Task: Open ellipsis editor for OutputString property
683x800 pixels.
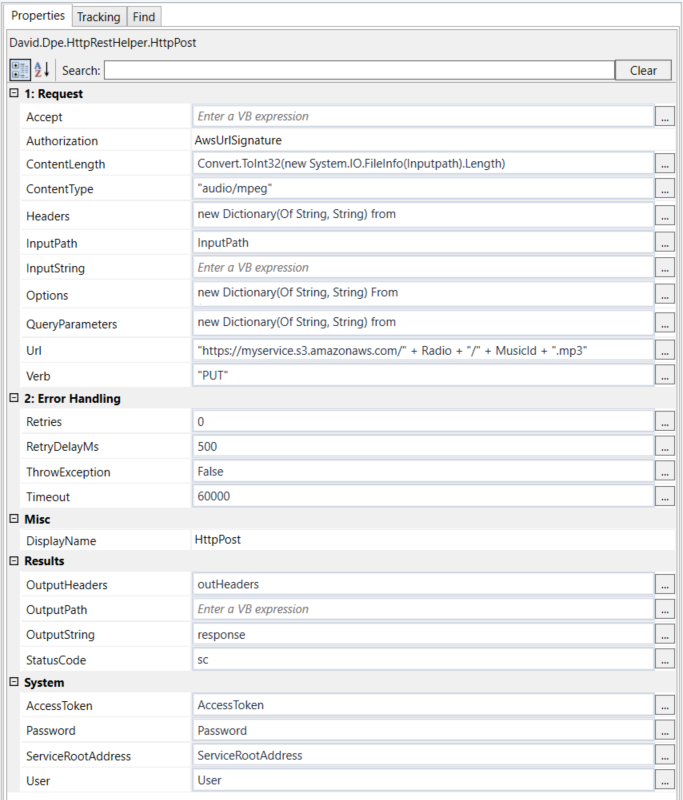Action: 665,635
